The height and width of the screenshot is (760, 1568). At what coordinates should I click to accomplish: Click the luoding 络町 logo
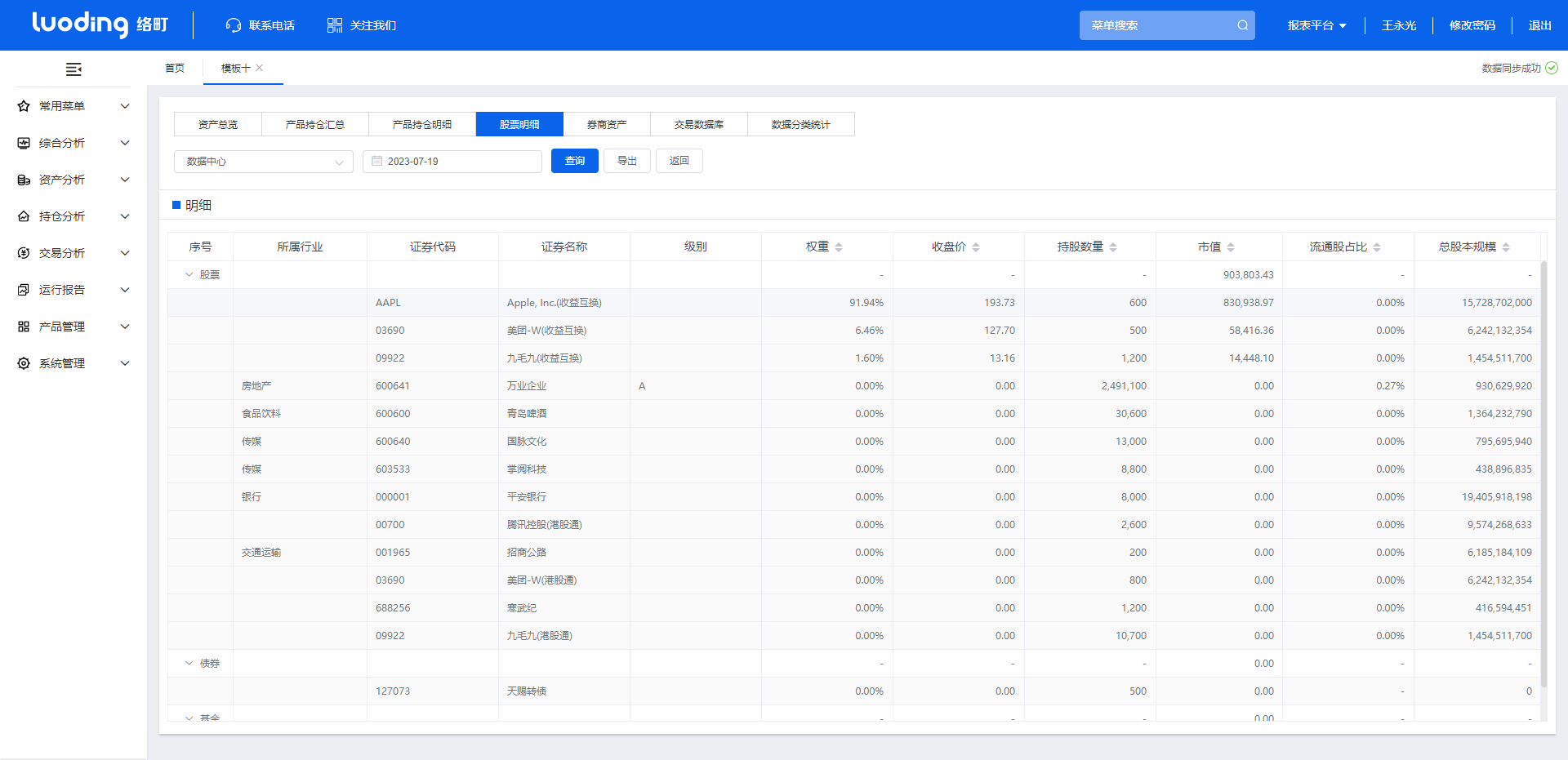click(x=100, y=24)
